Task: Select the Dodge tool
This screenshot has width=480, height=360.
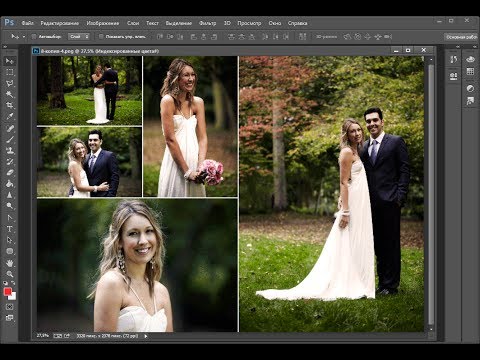Action: (10, 206)
